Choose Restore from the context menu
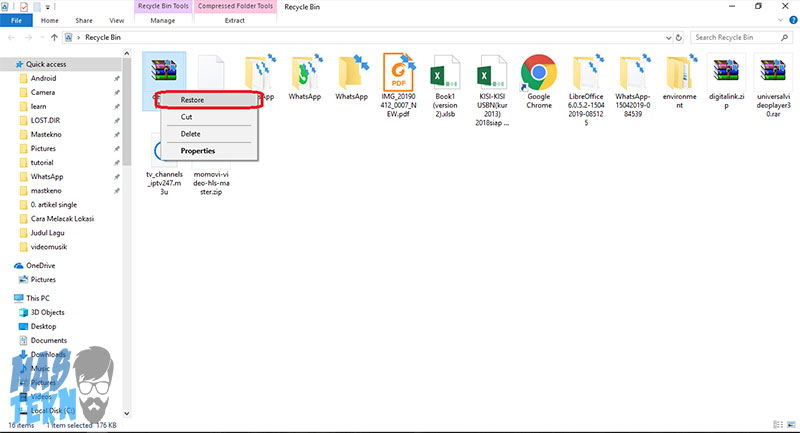 tap(192, 100)
